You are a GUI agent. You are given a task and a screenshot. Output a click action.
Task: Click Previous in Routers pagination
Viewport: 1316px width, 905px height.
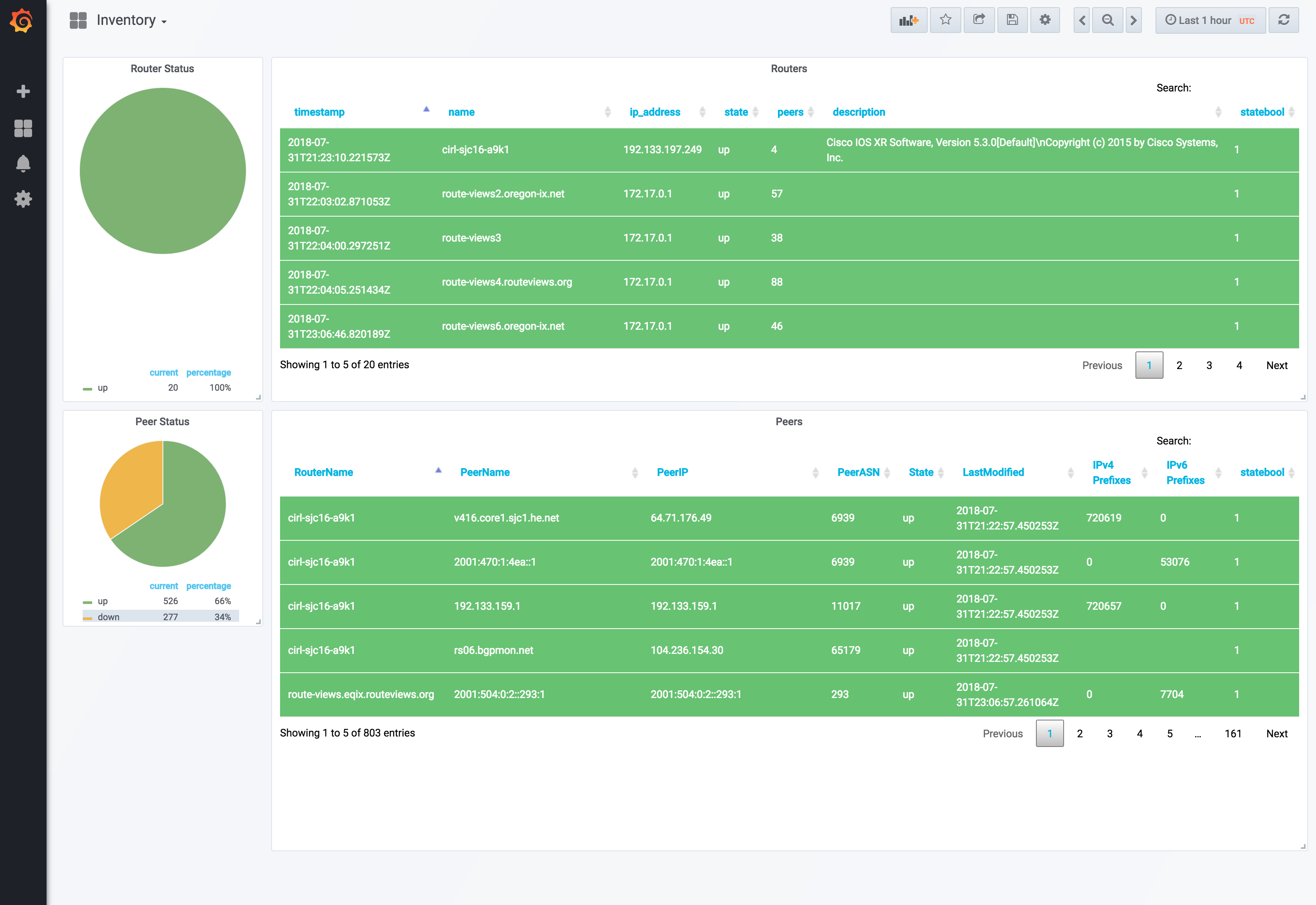(x=1102, y=365)
